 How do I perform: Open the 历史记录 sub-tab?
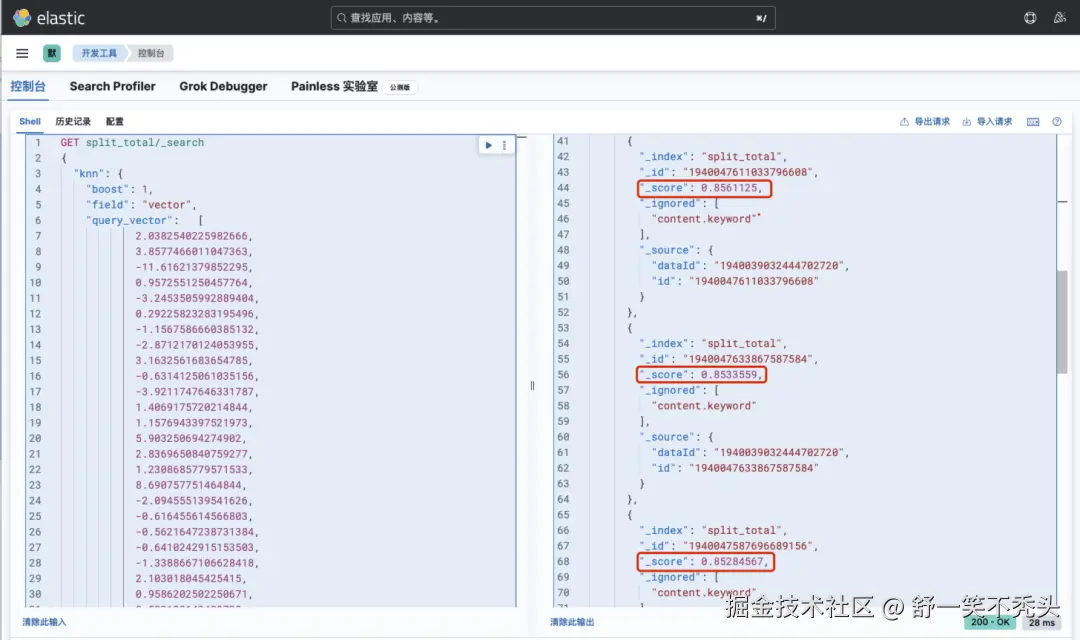73,121
